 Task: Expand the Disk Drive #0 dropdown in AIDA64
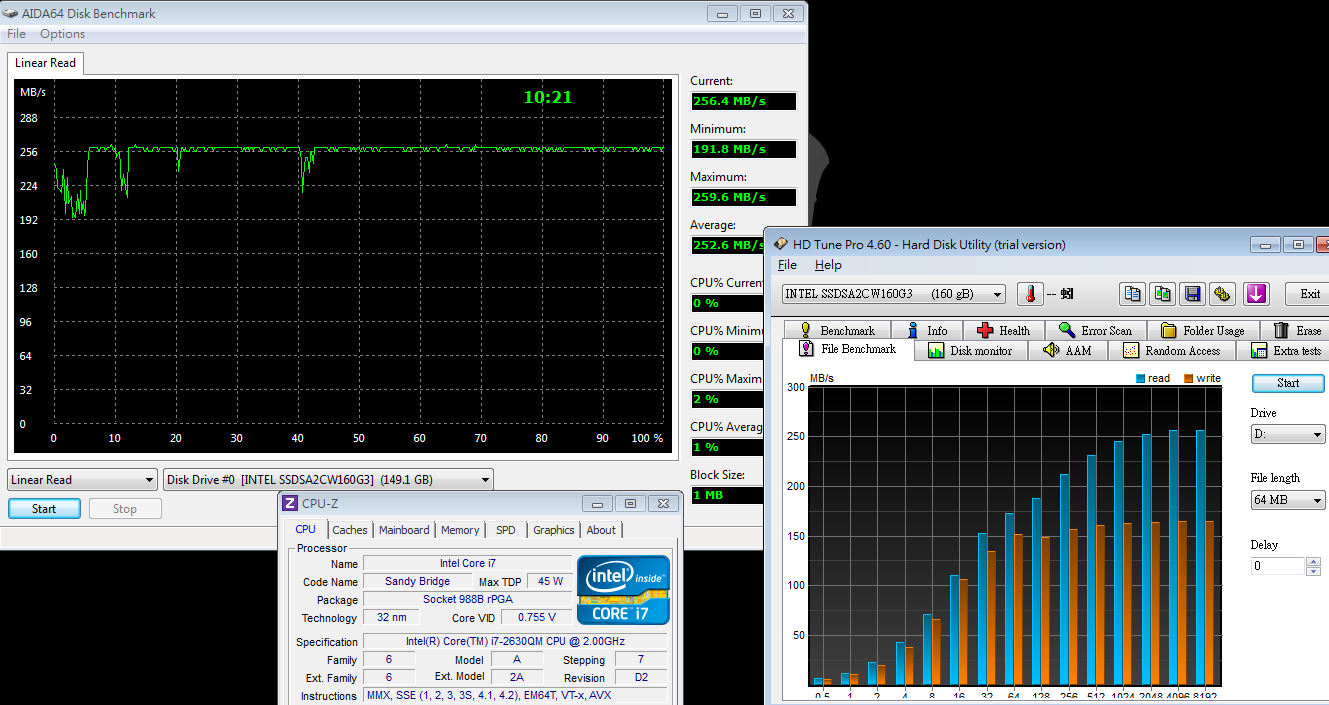coord(485,480)
